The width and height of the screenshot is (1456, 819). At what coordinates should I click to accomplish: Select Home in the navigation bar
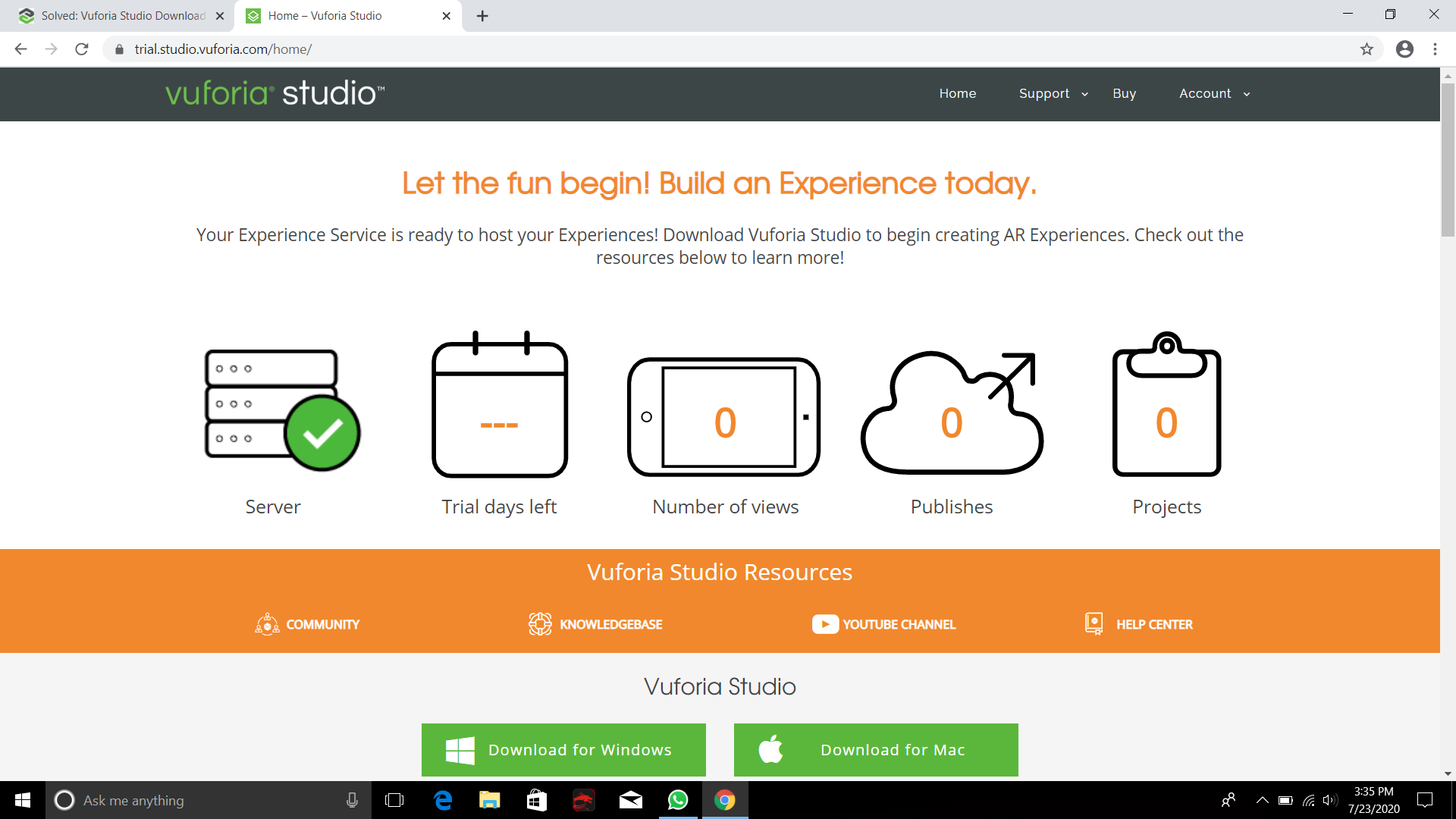[957, 93]
